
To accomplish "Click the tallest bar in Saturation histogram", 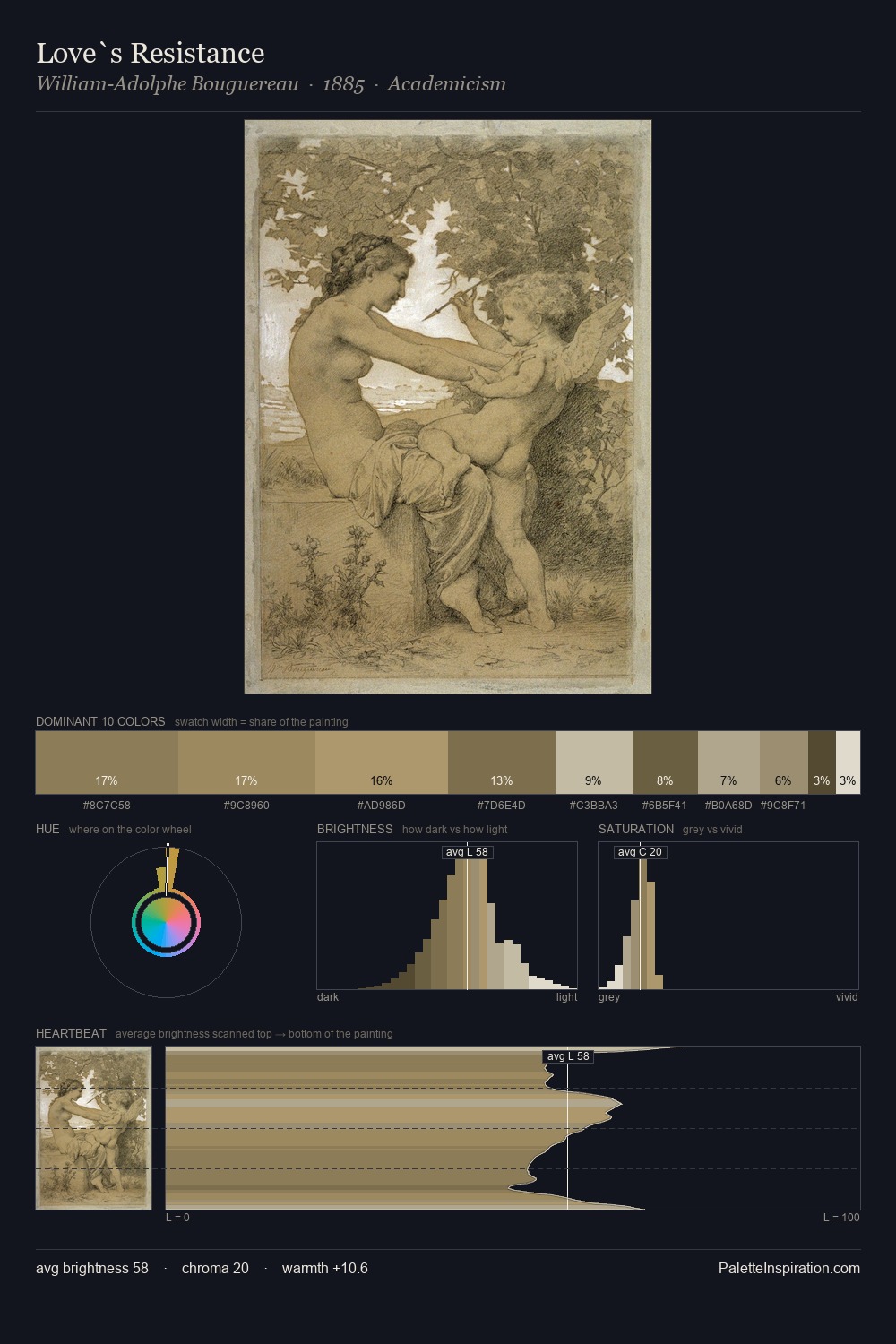I will coord(643,924).
